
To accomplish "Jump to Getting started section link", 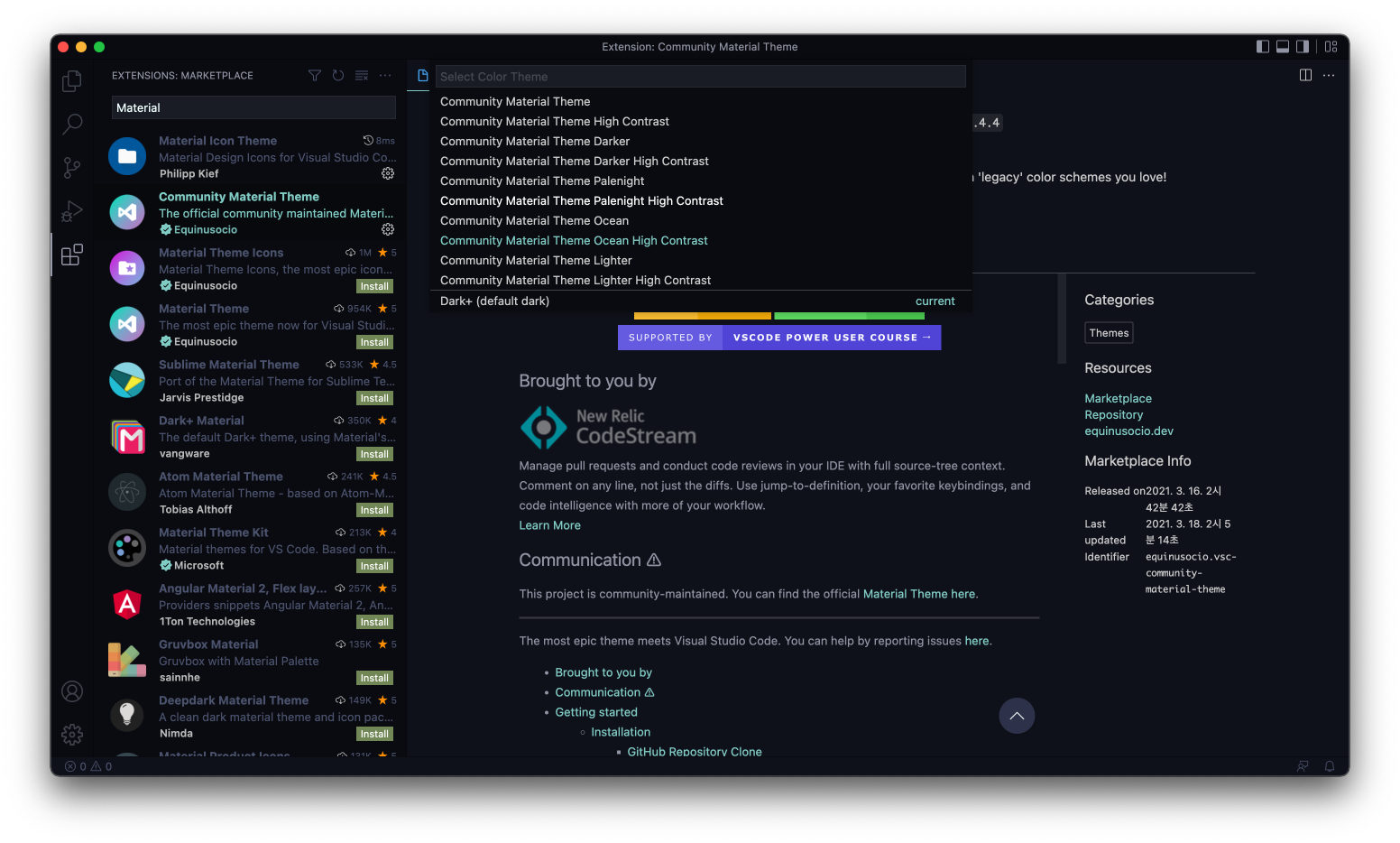I will tap(596, 712).
